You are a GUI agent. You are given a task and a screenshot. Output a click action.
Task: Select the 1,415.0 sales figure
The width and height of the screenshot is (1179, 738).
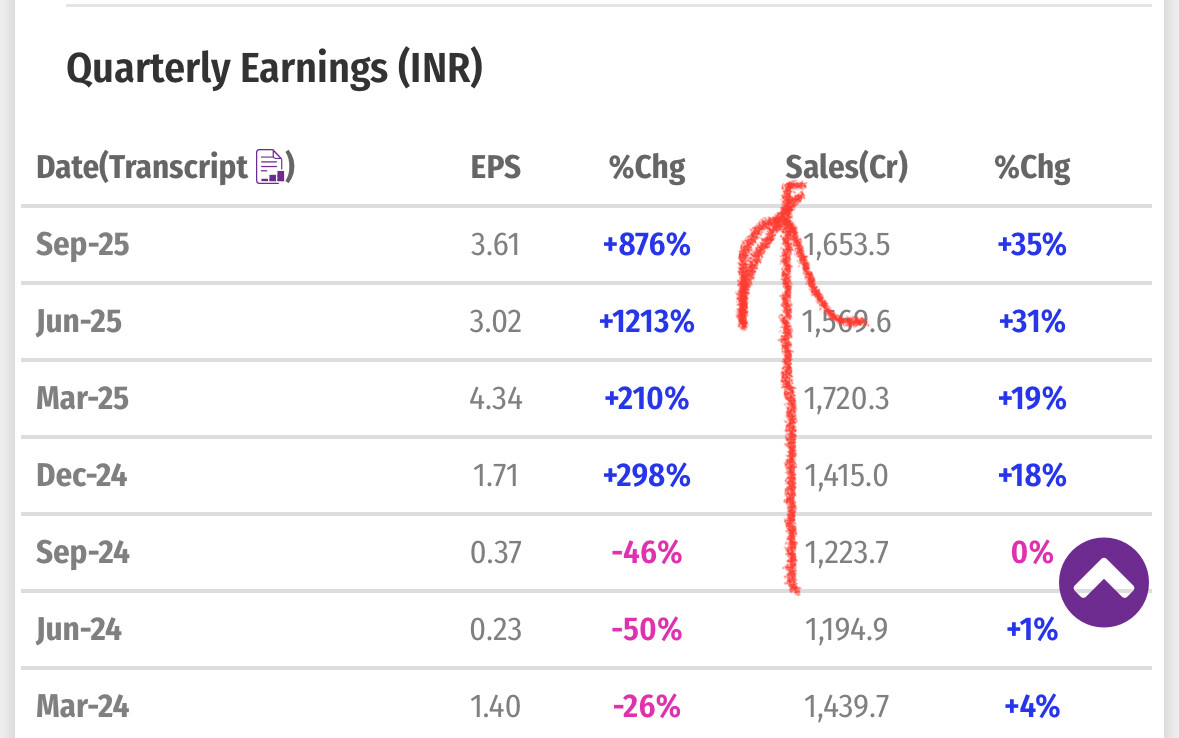(846, 476)
